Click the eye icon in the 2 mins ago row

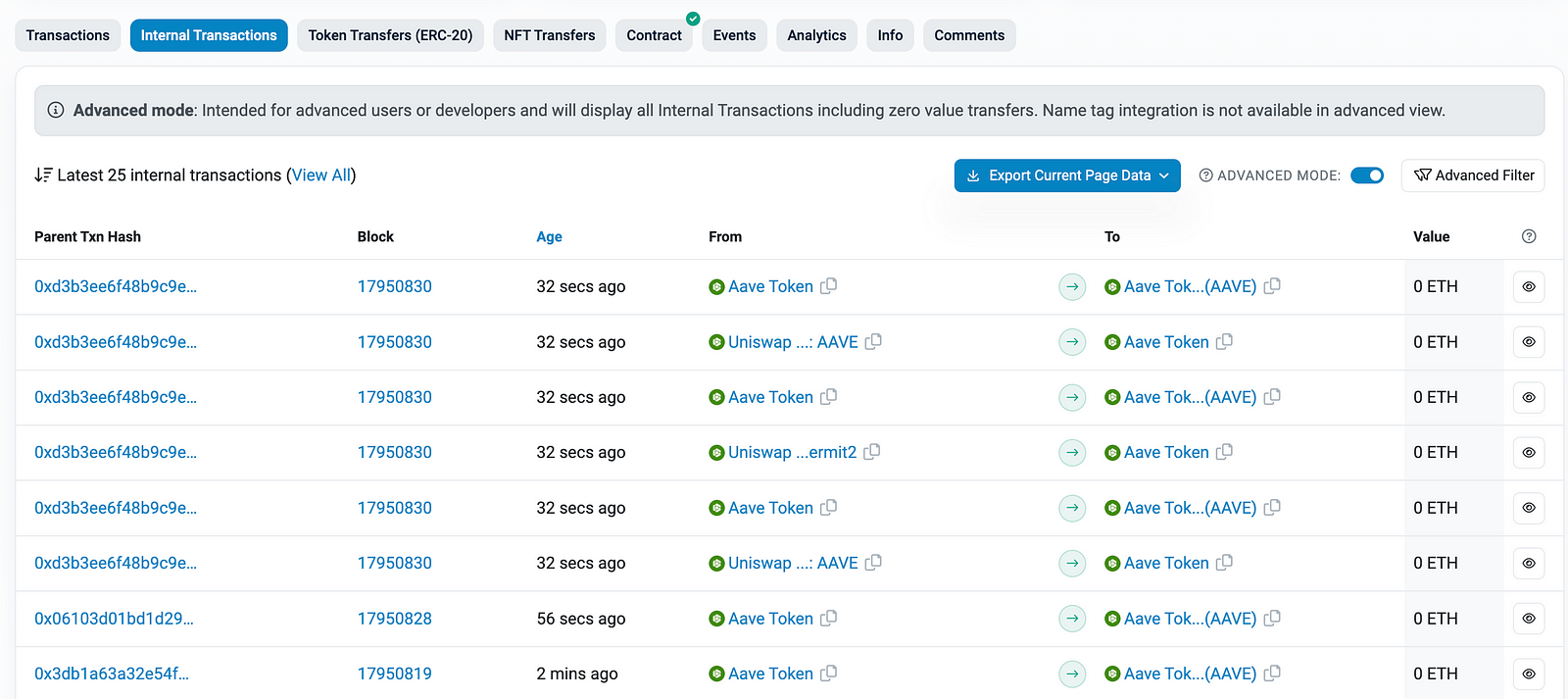(1529, 674)
